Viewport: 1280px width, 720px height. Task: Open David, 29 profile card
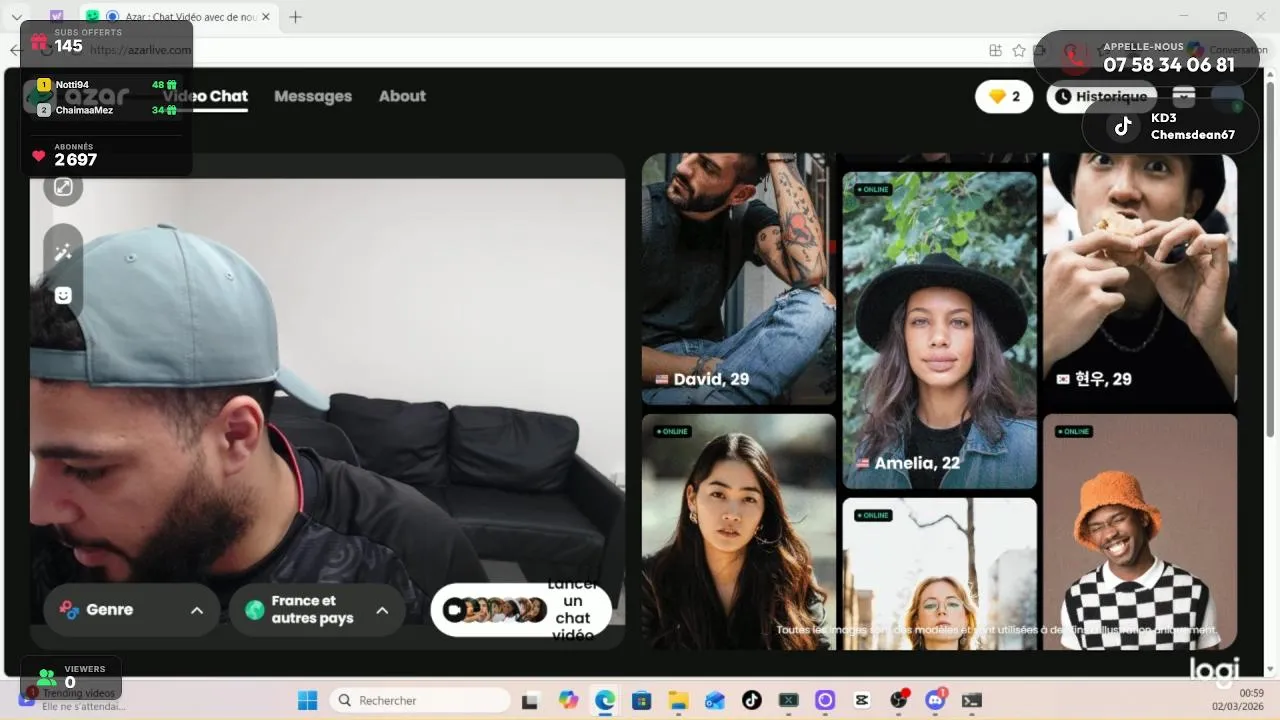738,279
